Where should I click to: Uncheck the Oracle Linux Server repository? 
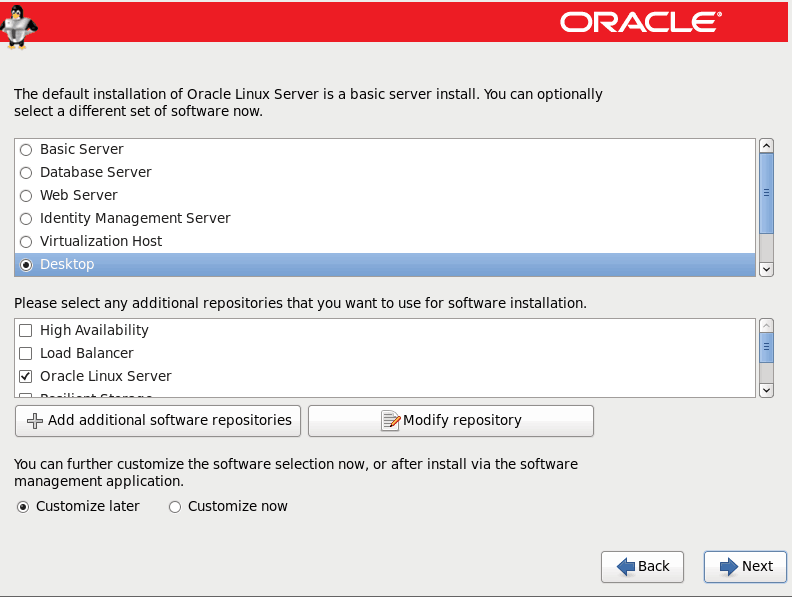point(25,376)
